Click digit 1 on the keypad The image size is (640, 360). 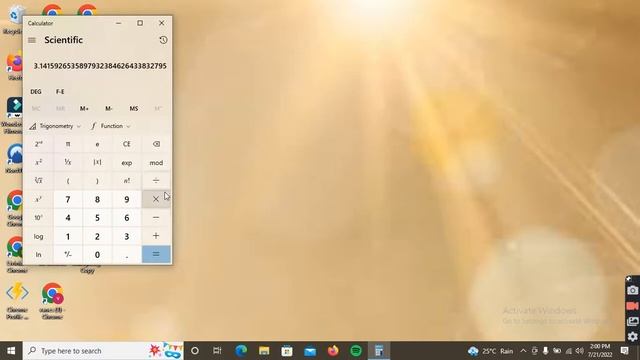(68, 236)
